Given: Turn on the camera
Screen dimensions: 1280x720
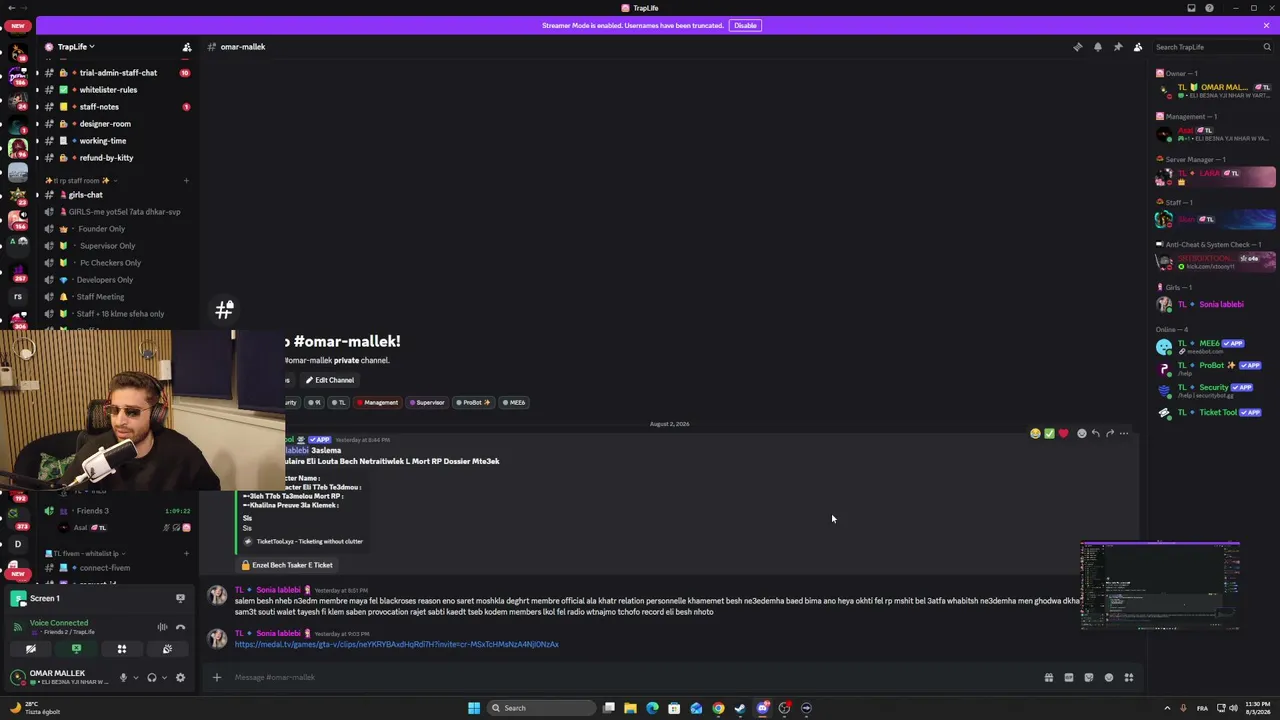Looking at the screenshot, I should pyautogui.click(x=31, y=649).
